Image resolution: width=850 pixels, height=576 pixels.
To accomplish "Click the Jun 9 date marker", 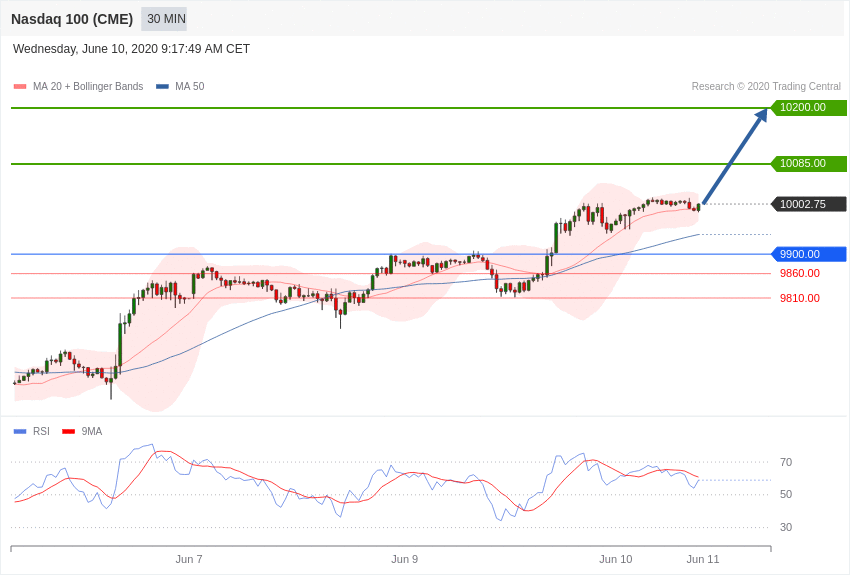I will point(405,559).
